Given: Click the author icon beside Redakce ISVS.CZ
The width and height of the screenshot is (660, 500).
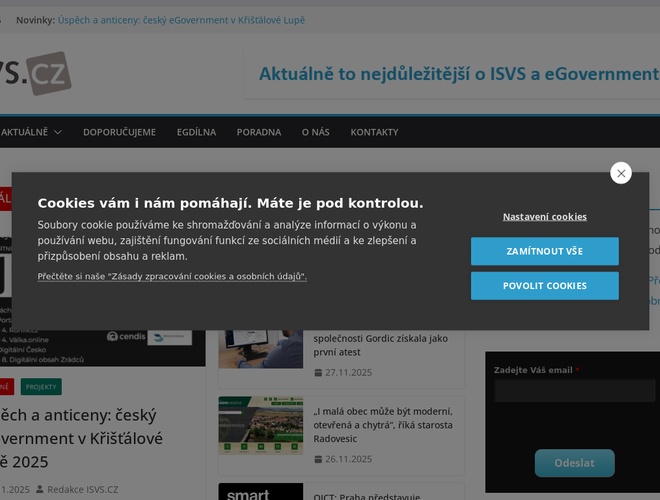Looking at the screenshot, I should (x=39, y=489).
